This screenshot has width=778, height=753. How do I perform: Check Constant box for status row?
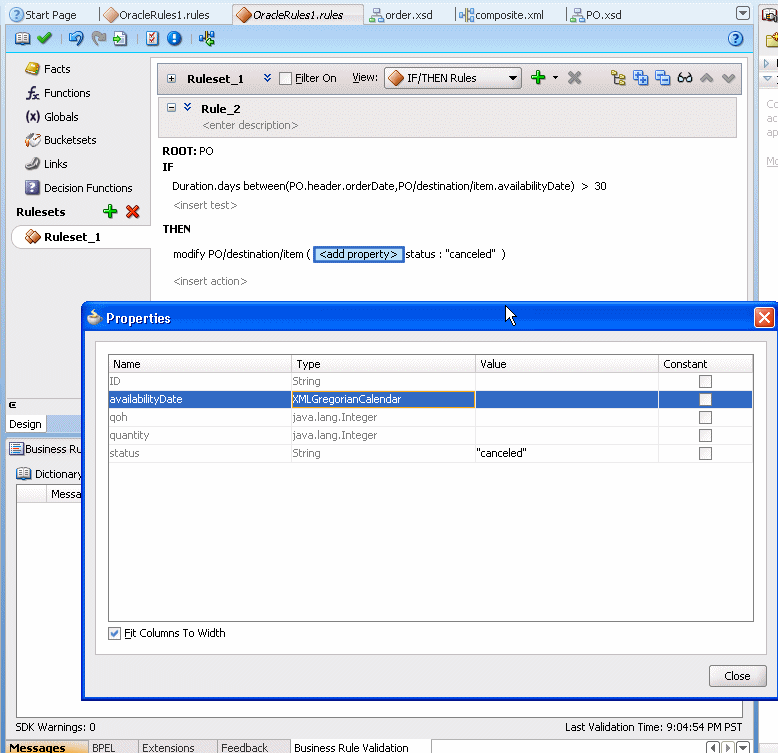705,453
